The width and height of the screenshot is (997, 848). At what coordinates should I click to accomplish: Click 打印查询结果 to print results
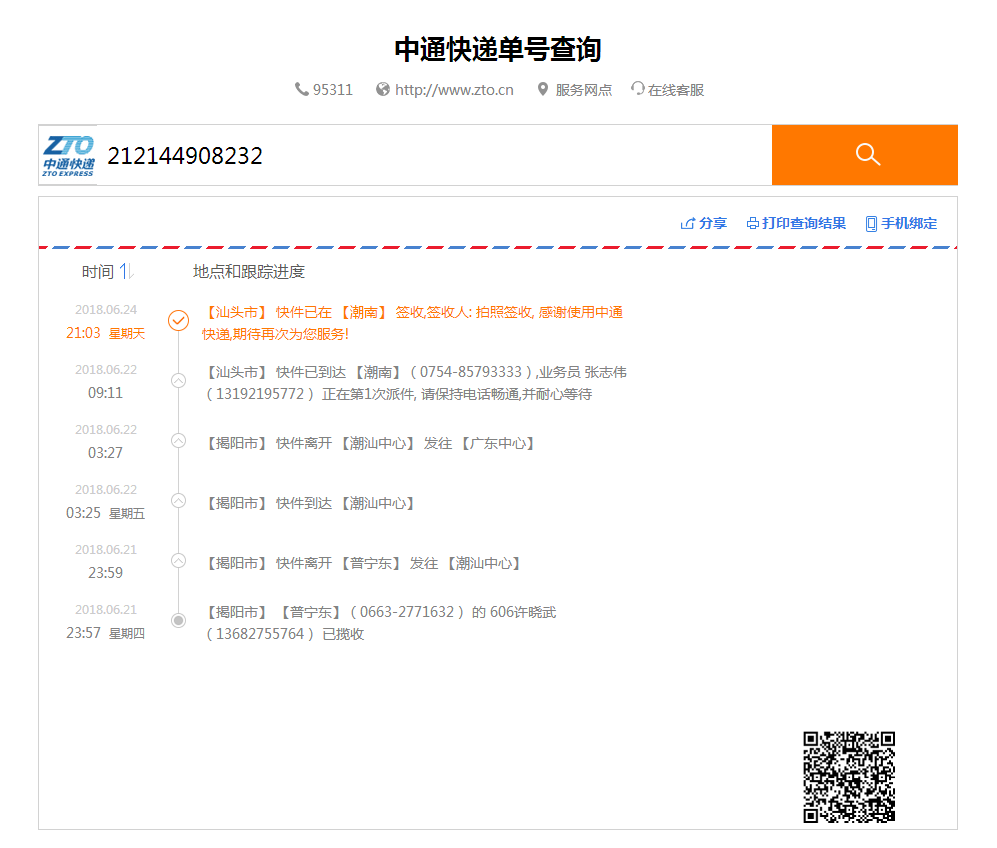804,223
